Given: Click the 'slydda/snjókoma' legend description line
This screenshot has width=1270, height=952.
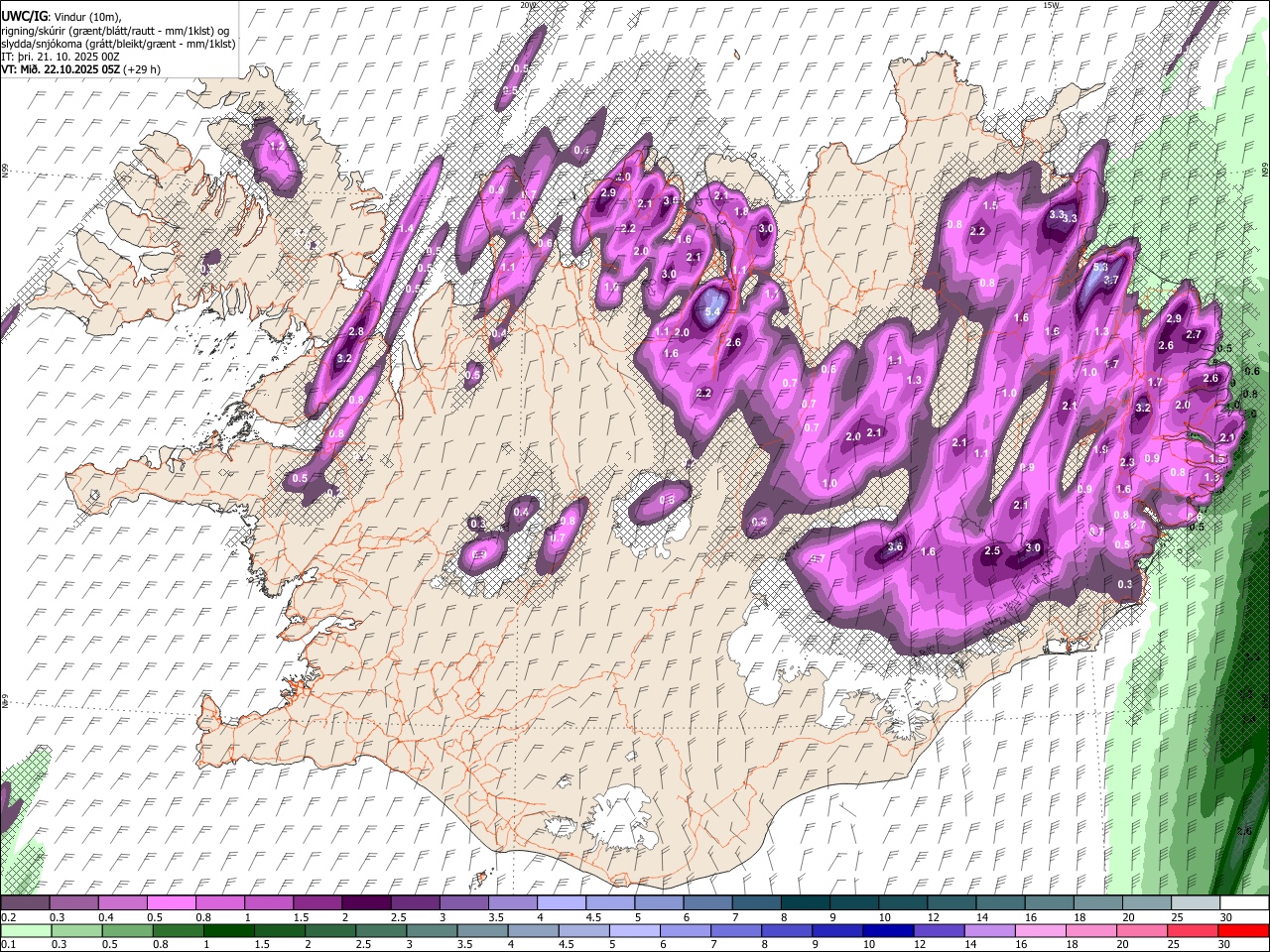Looking at the screenshot, I should (x=118, y=44).
